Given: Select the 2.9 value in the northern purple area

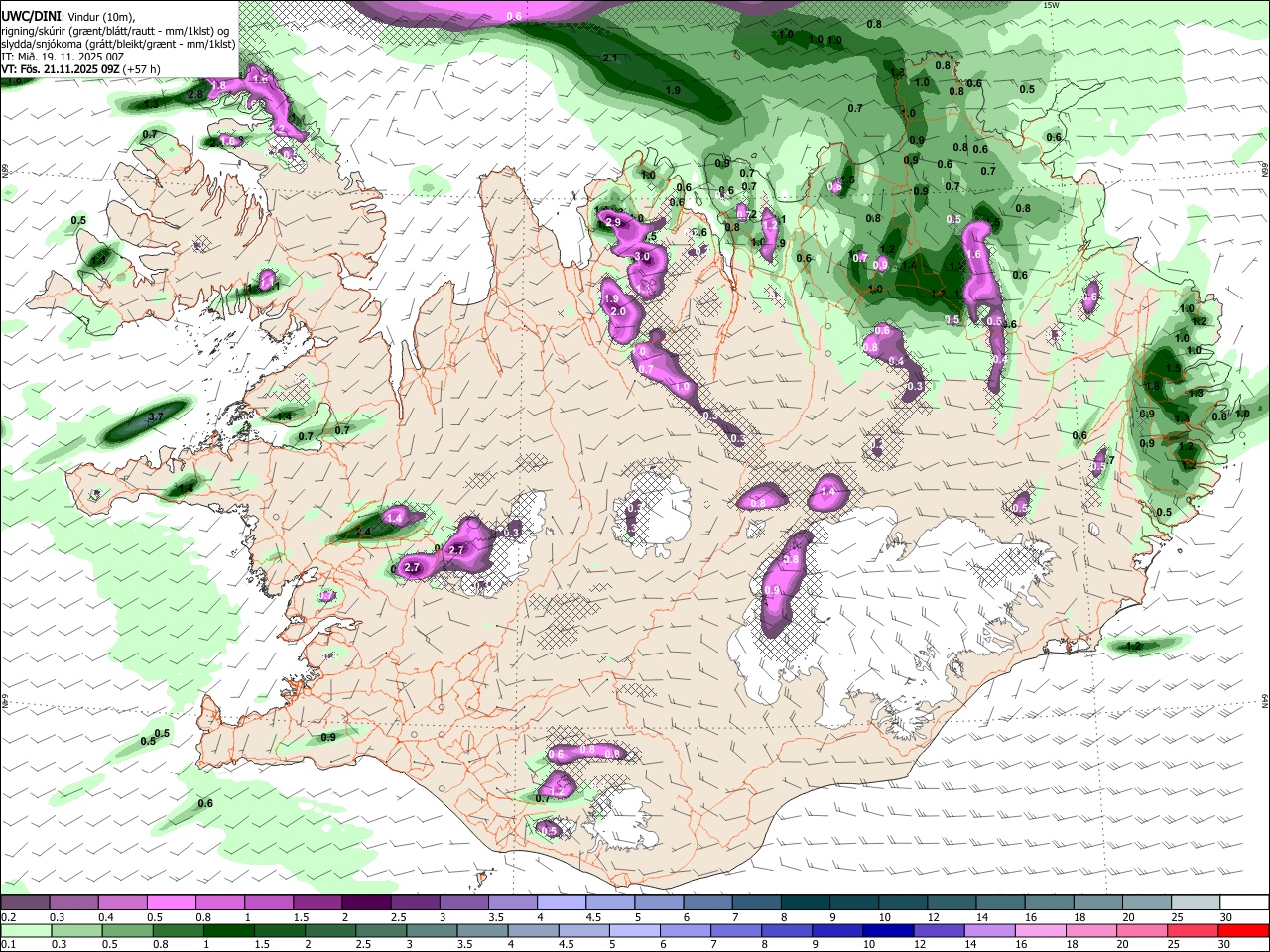Looking at the screenshot, I should tap(612, 222).
